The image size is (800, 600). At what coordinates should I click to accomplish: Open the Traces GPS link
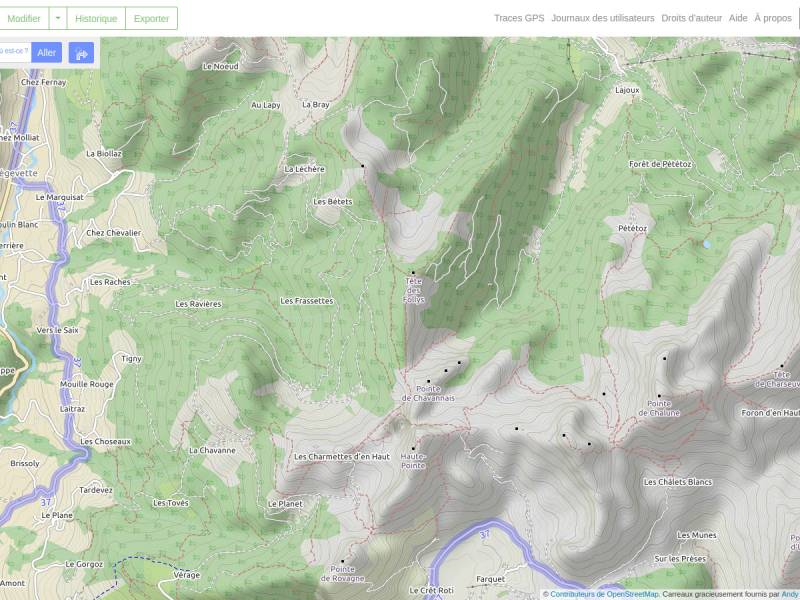519,18
